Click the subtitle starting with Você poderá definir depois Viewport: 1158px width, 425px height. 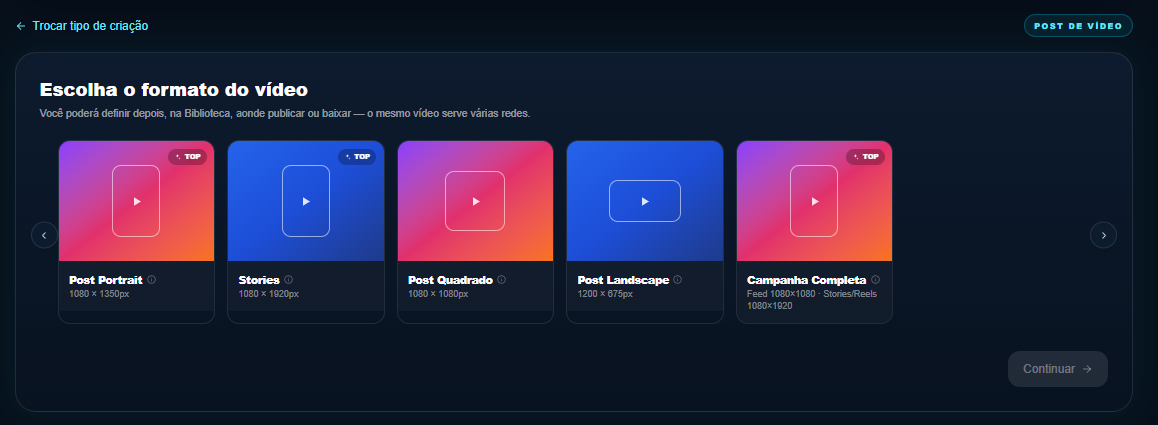[285, 114]
